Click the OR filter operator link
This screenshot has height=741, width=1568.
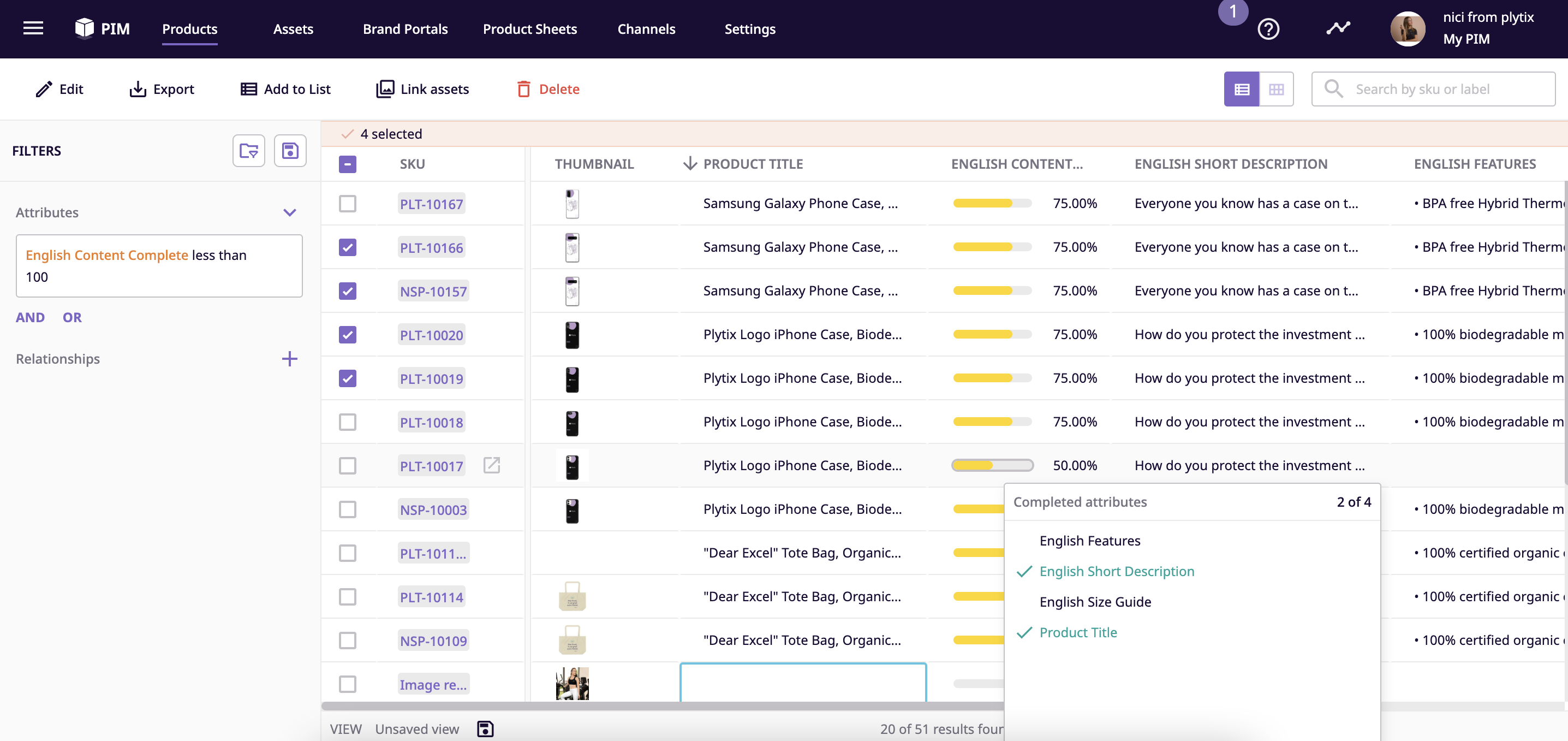click(72, 317)
